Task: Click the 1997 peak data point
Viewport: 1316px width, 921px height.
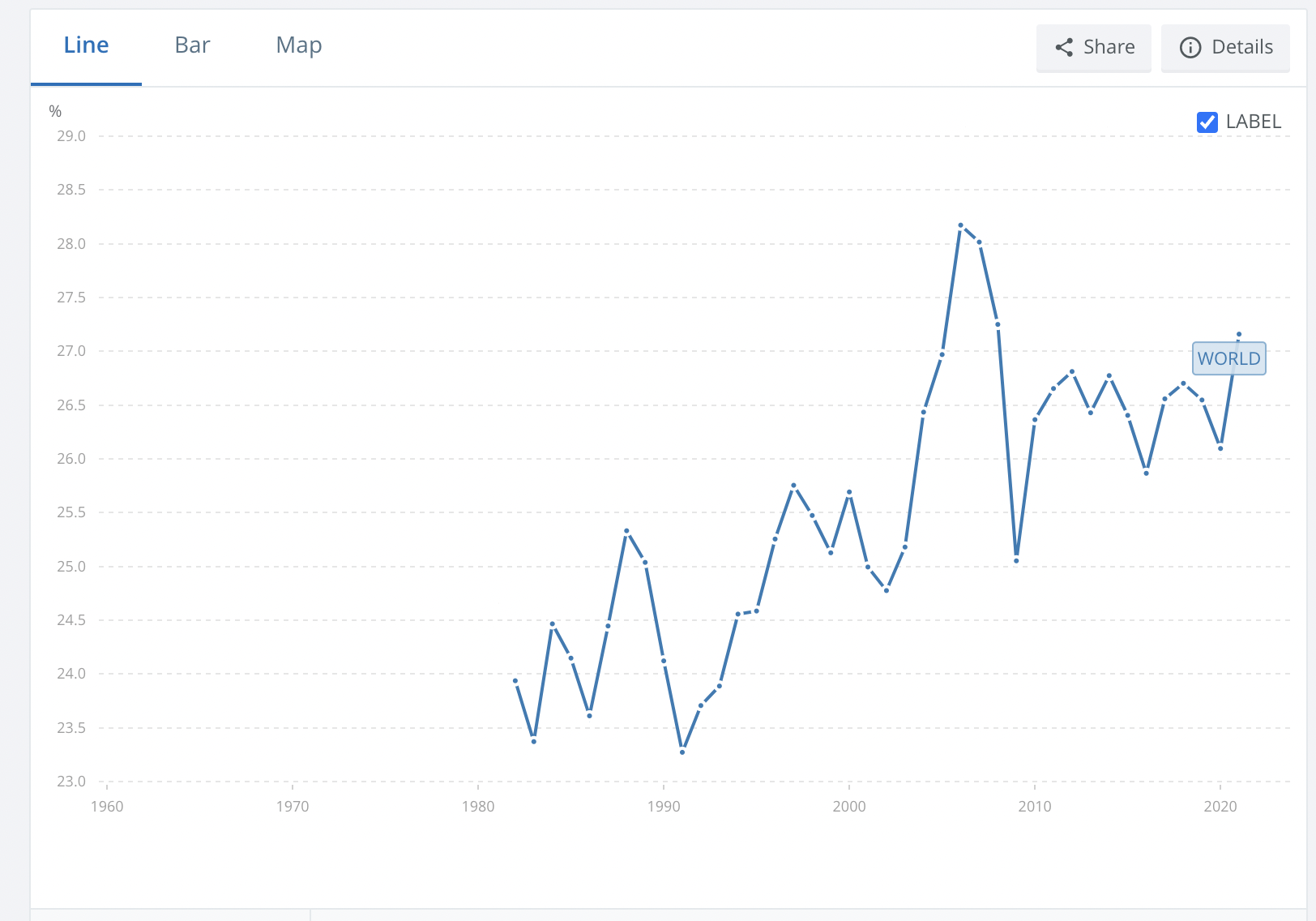Action: (793, 486)
